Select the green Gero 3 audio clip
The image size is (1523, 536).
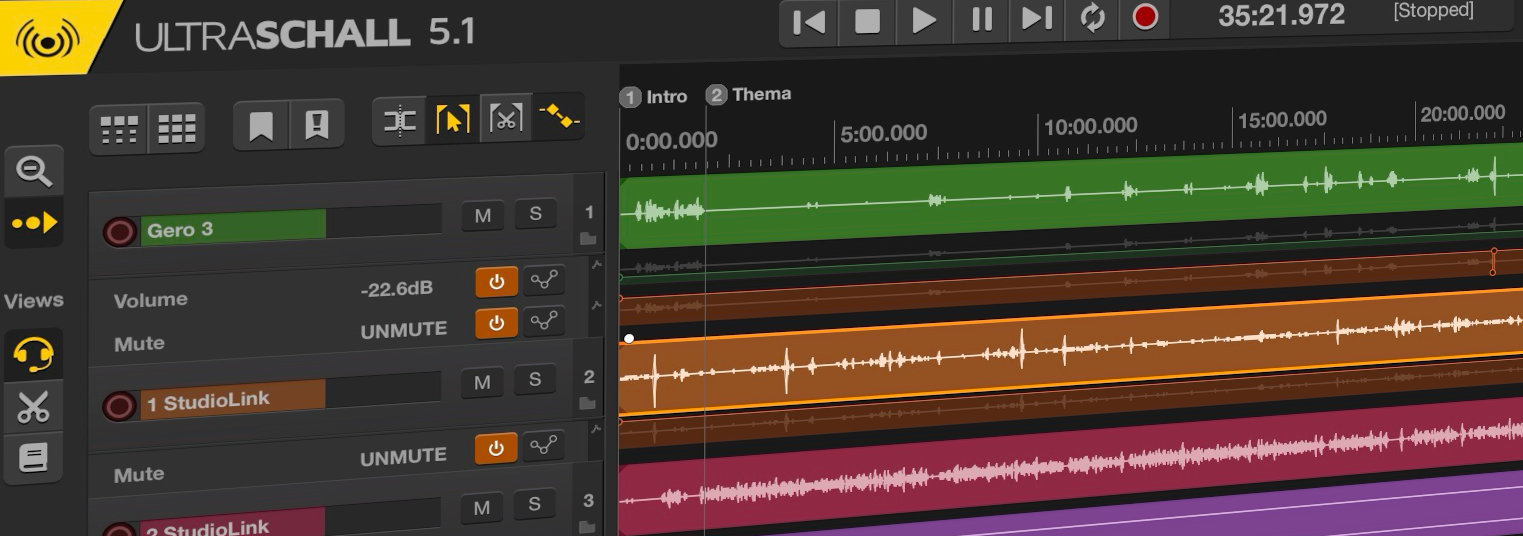1070,196
